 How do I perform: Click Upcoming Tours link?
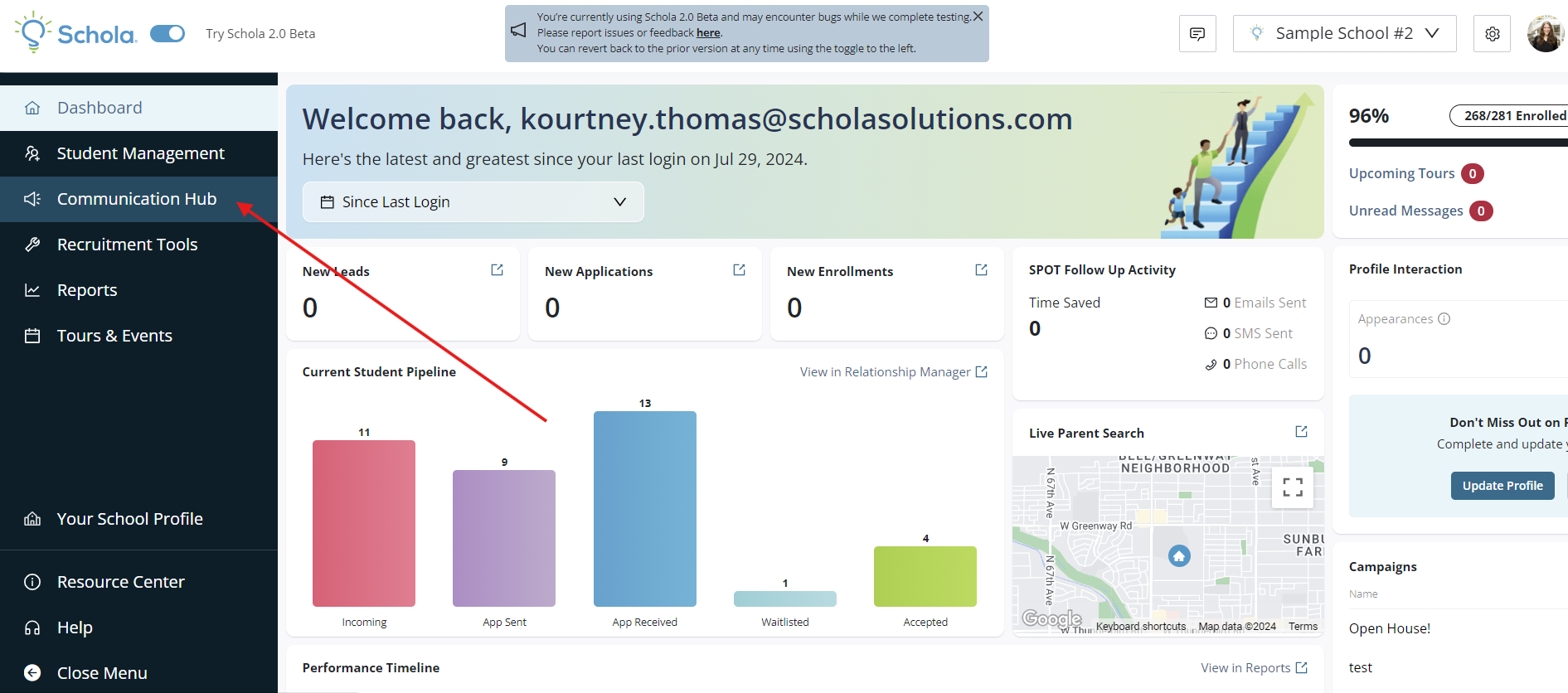point(1401,173)
